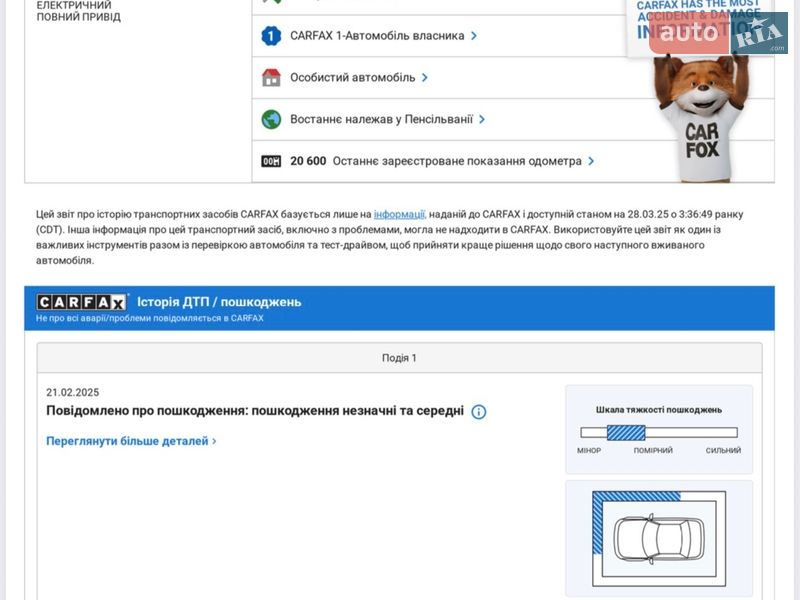The image size is (800, 600).
Task: Click the damage severity scale bar
Action: point(659,433)
